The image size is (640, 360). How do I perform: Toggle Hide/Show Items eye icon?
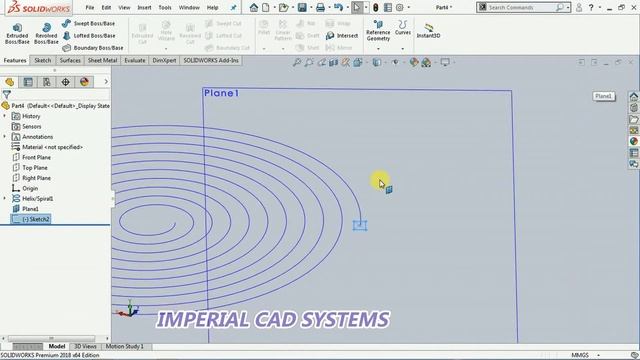coord(395,62)
